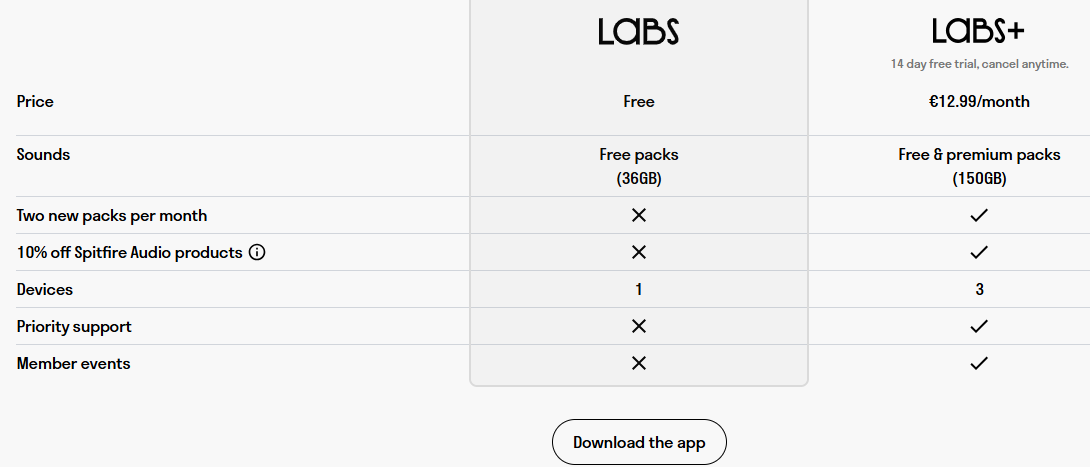Click the 14 day free trial notice
The height and width of the screenshot is (467, 1090).
tap(979, 64)
